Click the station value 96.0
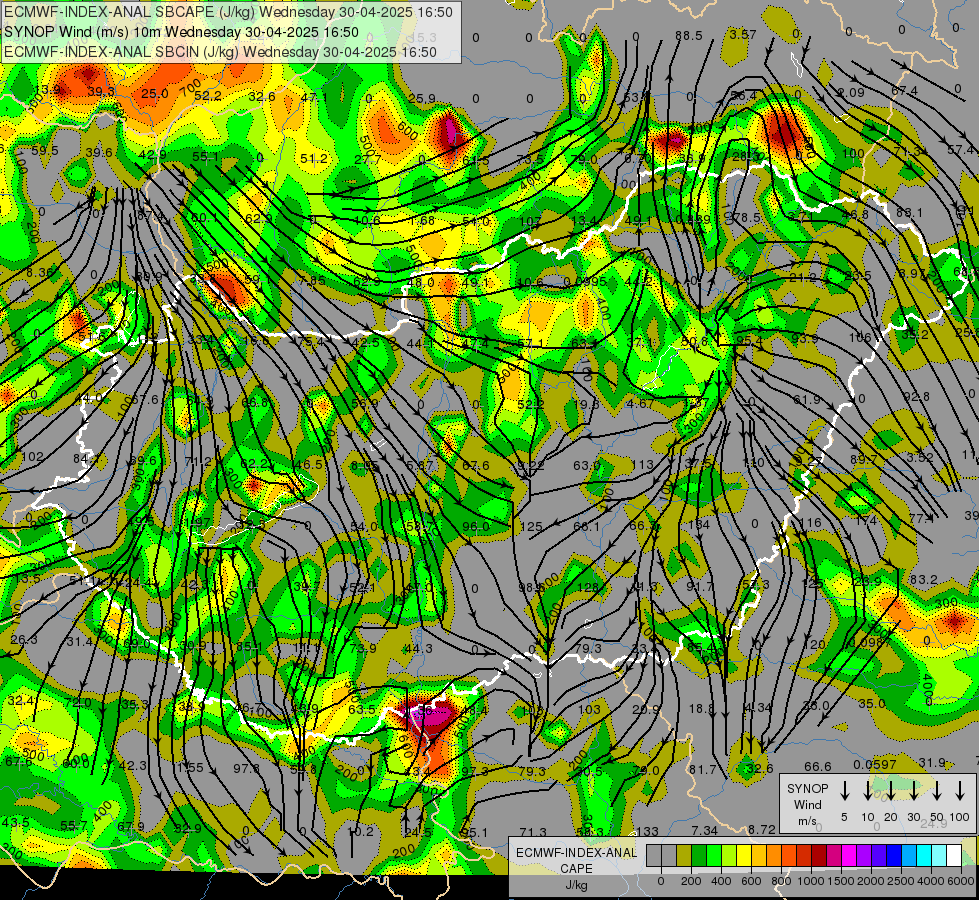The width and height of the screenshot is (979, 900). [476, 527]
